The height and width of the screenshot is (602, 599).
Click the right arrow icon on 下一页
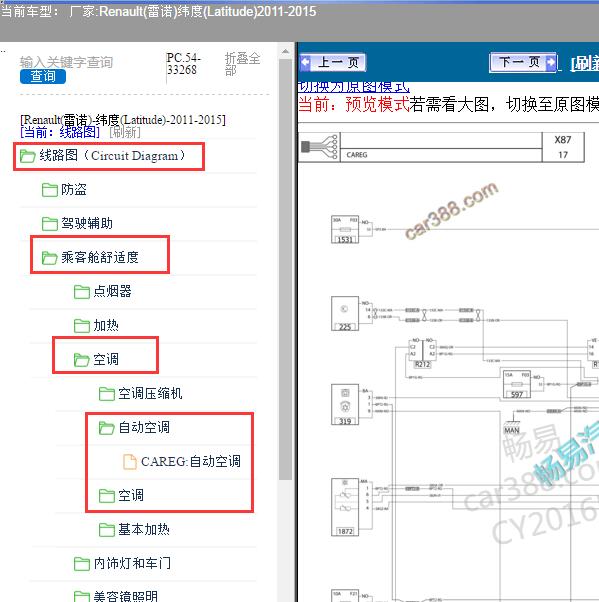(x=550, y=62)
